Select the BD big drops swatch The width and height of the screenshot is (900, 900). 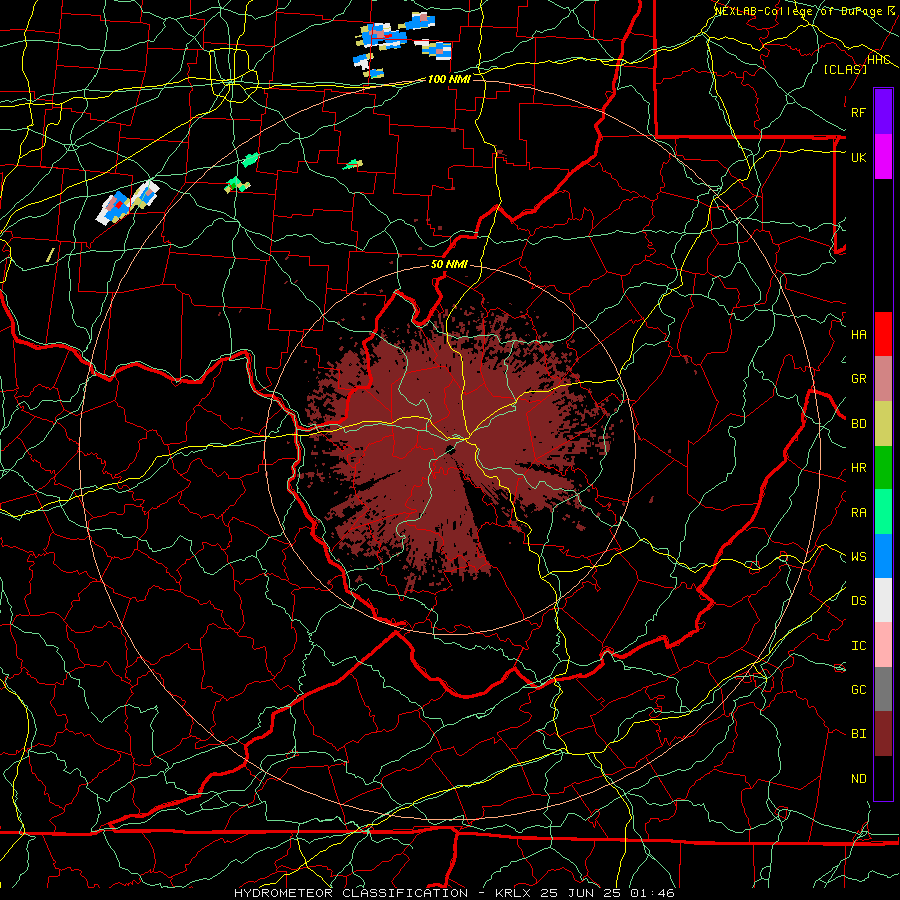click(x=883, y=423)
